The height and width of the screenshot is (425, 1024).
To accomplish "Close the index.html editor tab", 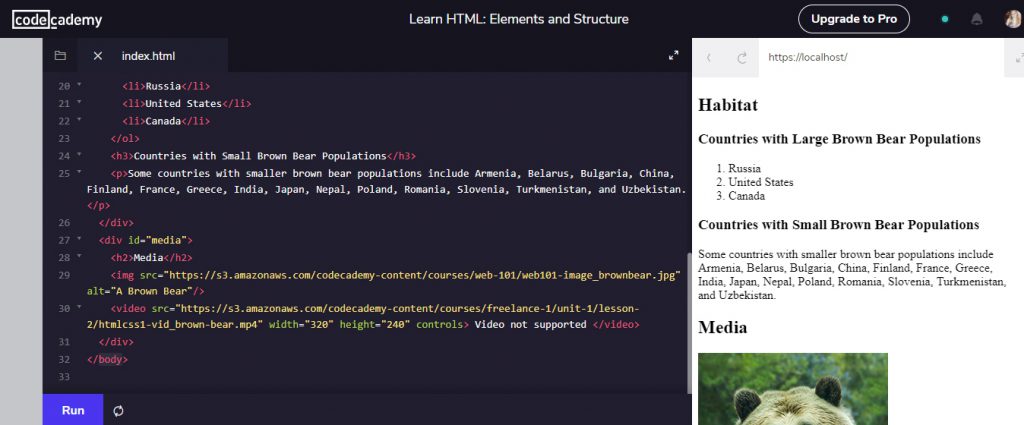I will [x=98, y=56].
